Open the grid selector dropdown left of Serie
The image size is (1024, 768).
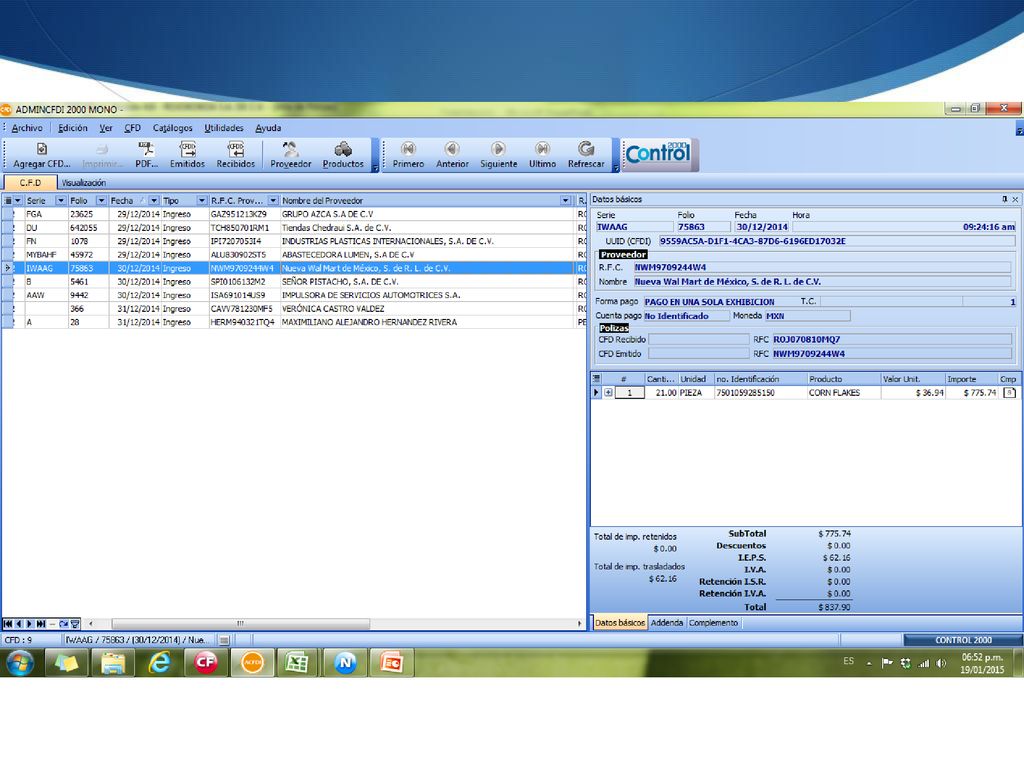[18, 200]
